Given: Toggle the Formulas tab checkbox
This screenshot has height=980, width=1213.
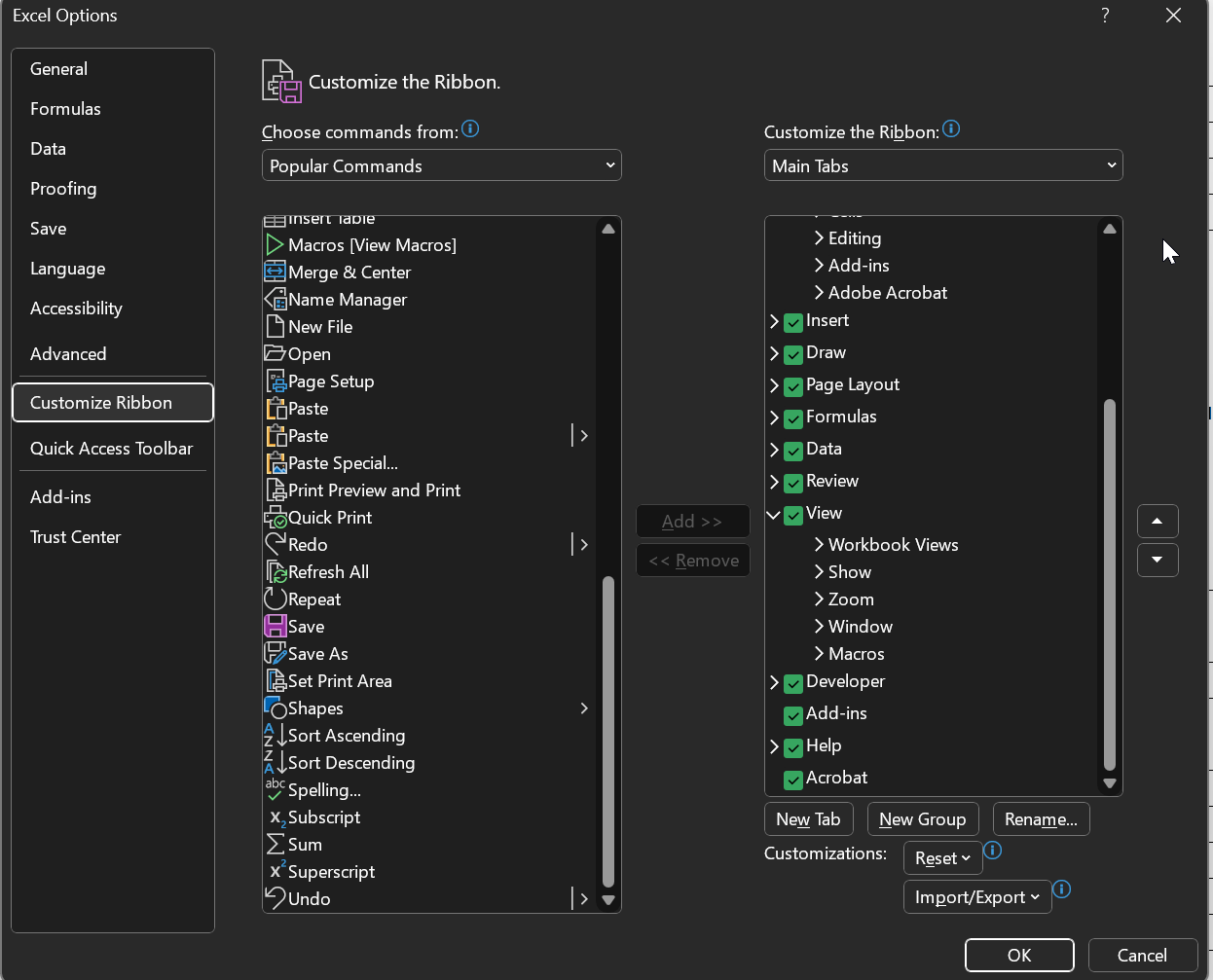Looking at the screenshot, I should pos(793,418).
